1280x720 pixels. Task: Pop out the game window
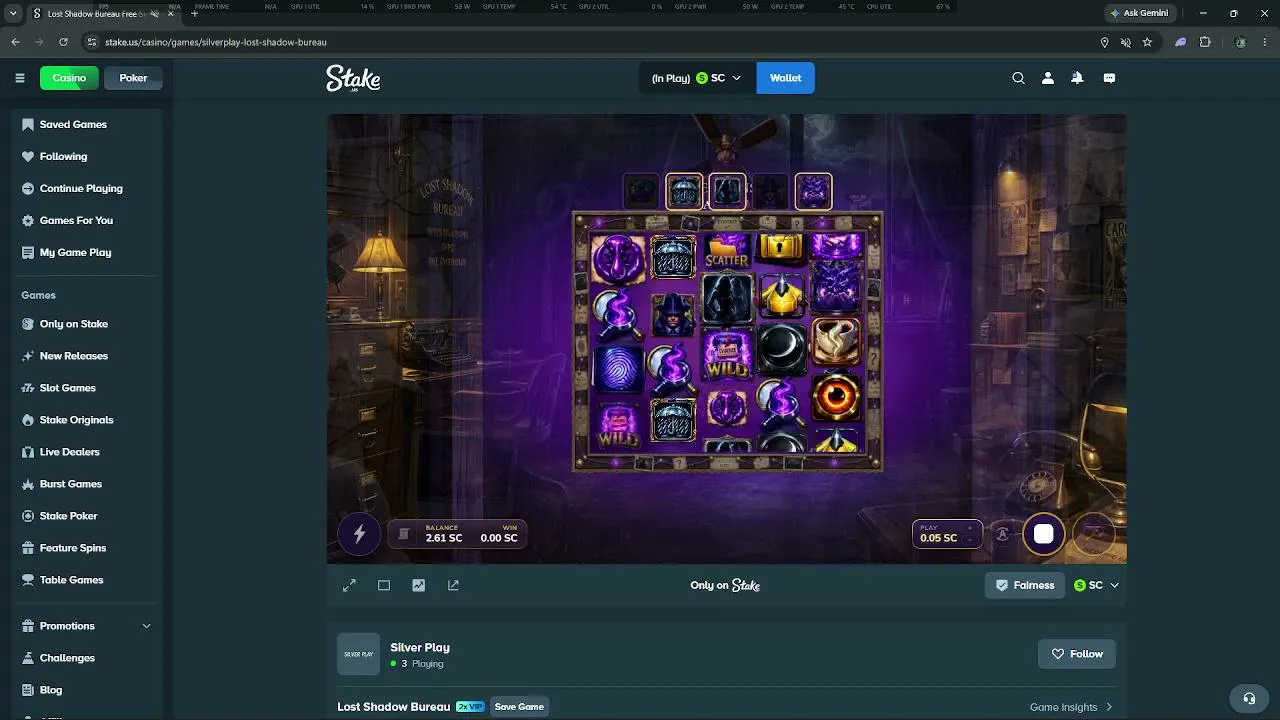point(453,585)
